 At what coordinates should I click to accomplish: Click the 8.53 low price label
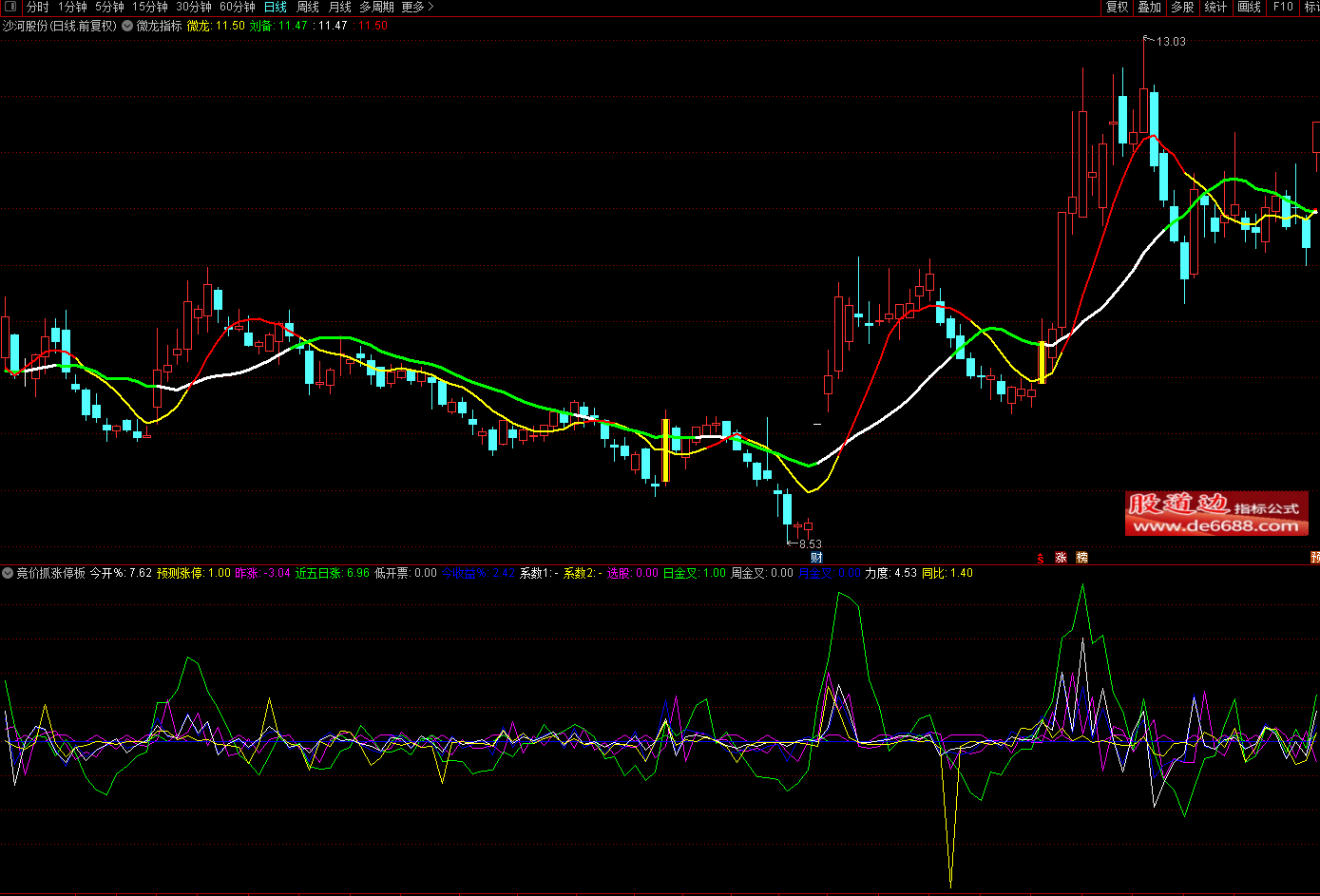click(811, 544)
